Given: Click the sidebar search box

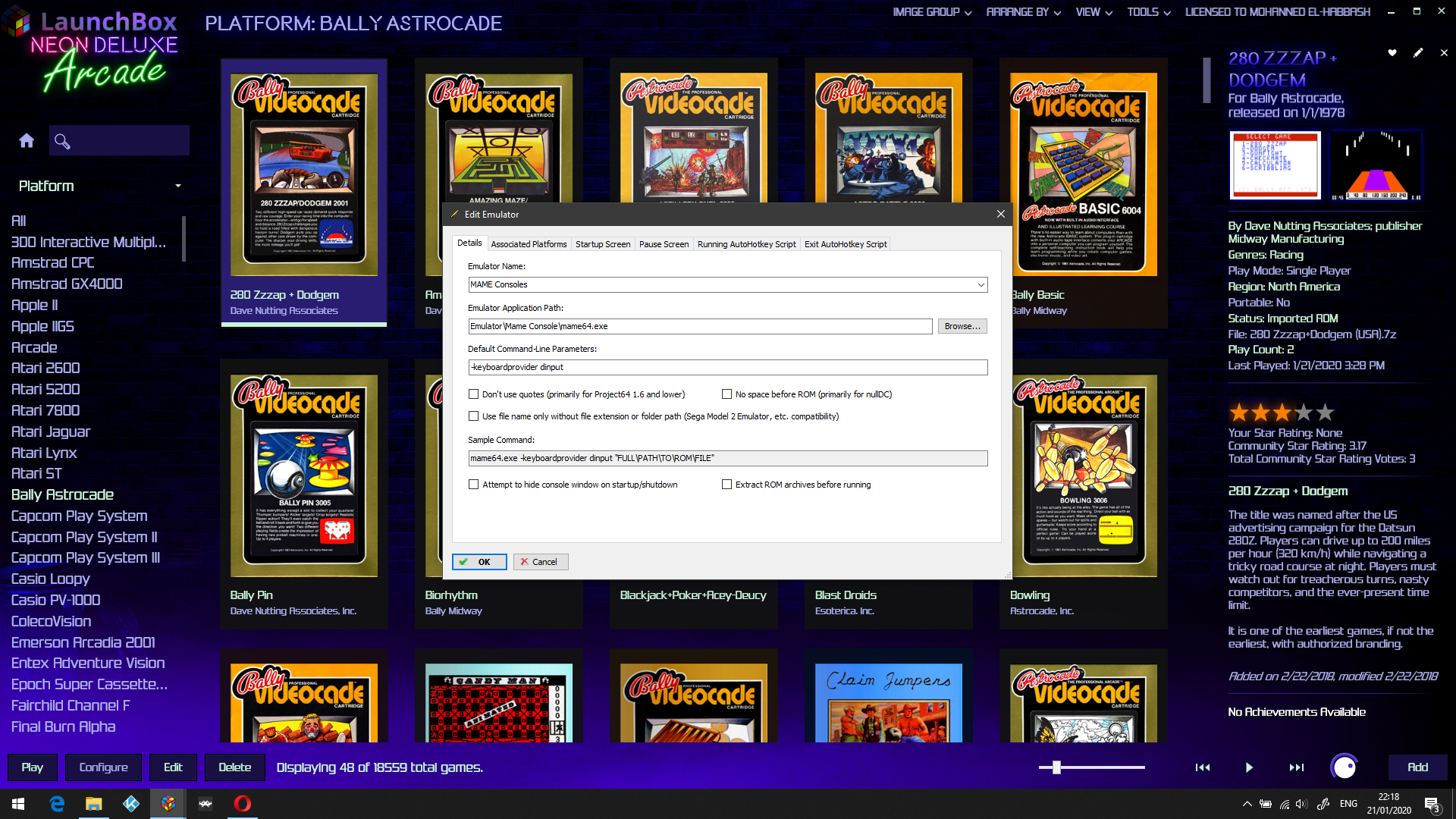Looking at the screenshot, I should [119, 141].
